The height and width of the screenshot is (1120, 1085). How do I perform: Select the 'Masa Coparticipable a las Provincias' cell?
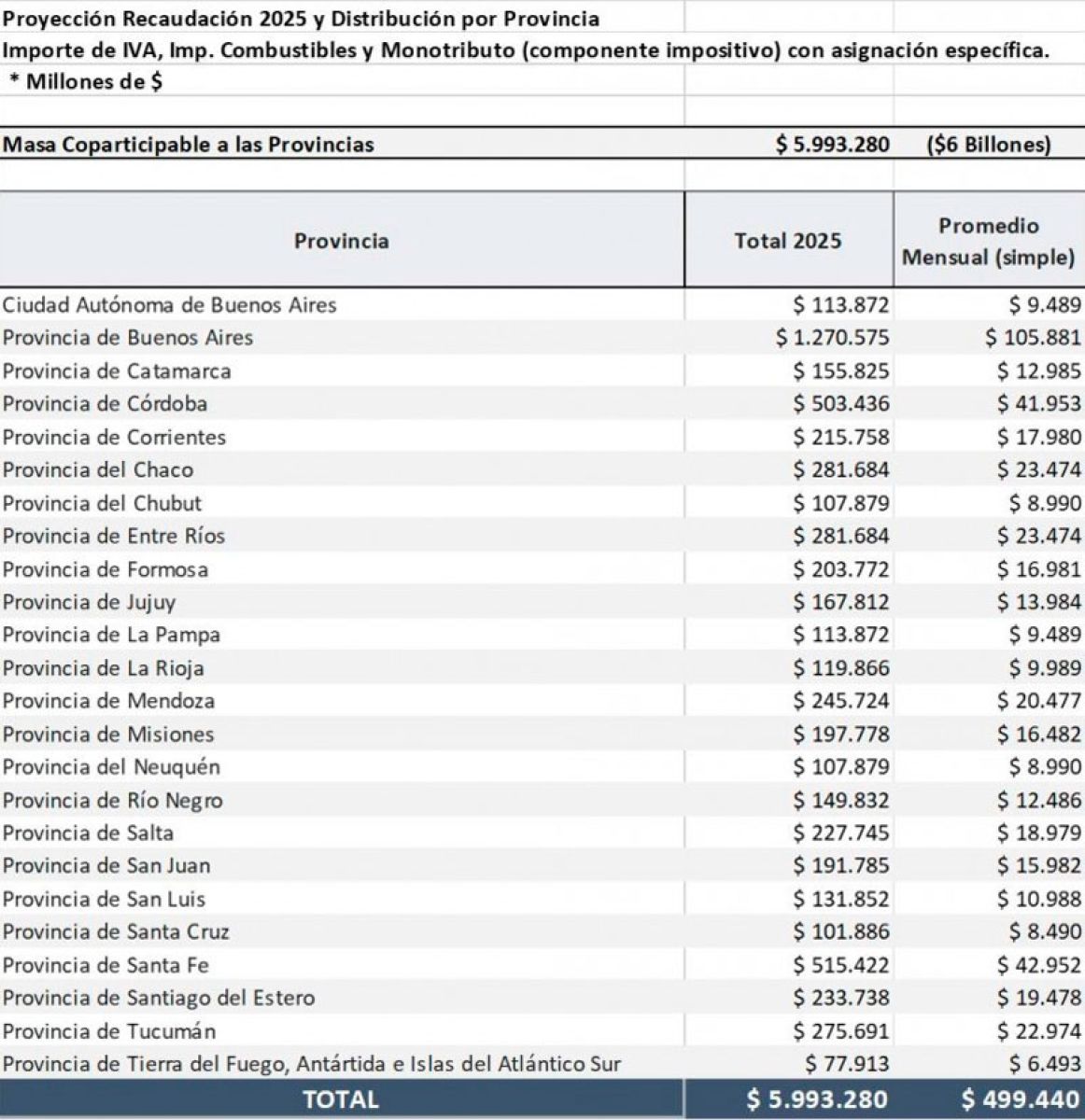pyautogui.click(x=189, y=145)
